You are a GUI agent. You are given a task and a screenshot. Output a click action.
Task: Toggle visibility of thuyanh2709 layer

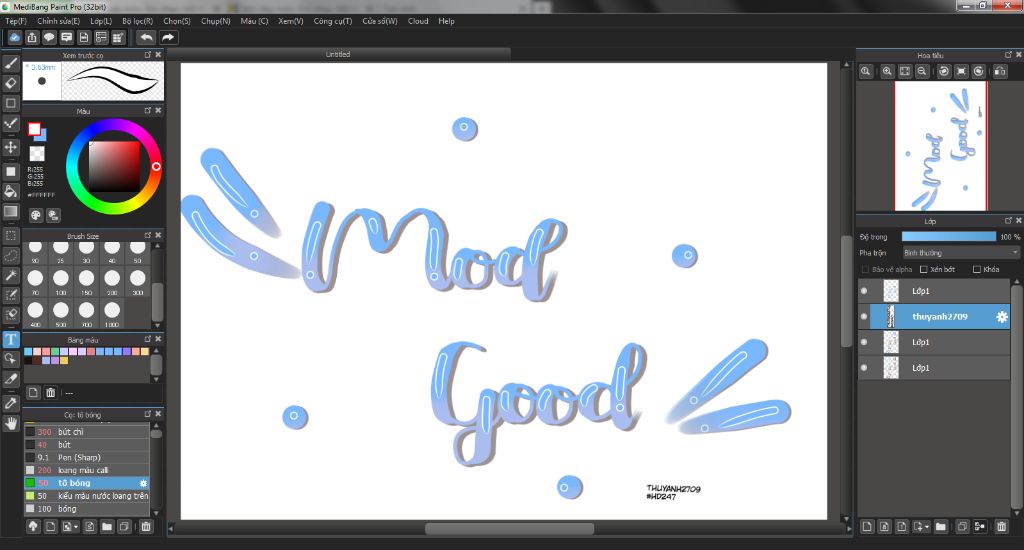coord(864,317)
